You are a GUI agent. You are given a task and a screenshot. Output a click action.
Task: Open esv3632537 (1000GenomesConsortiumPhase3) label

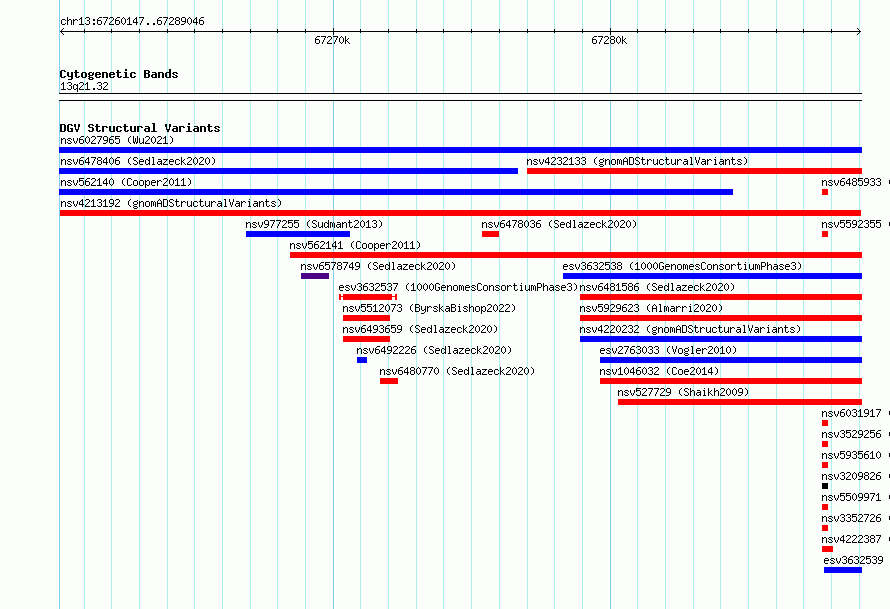click(458, 287)
